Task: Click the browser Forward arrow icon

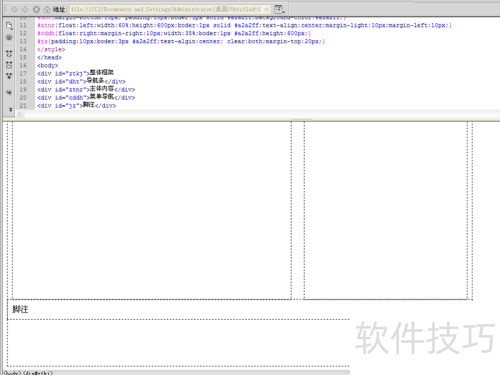Action: coord(25,10)
